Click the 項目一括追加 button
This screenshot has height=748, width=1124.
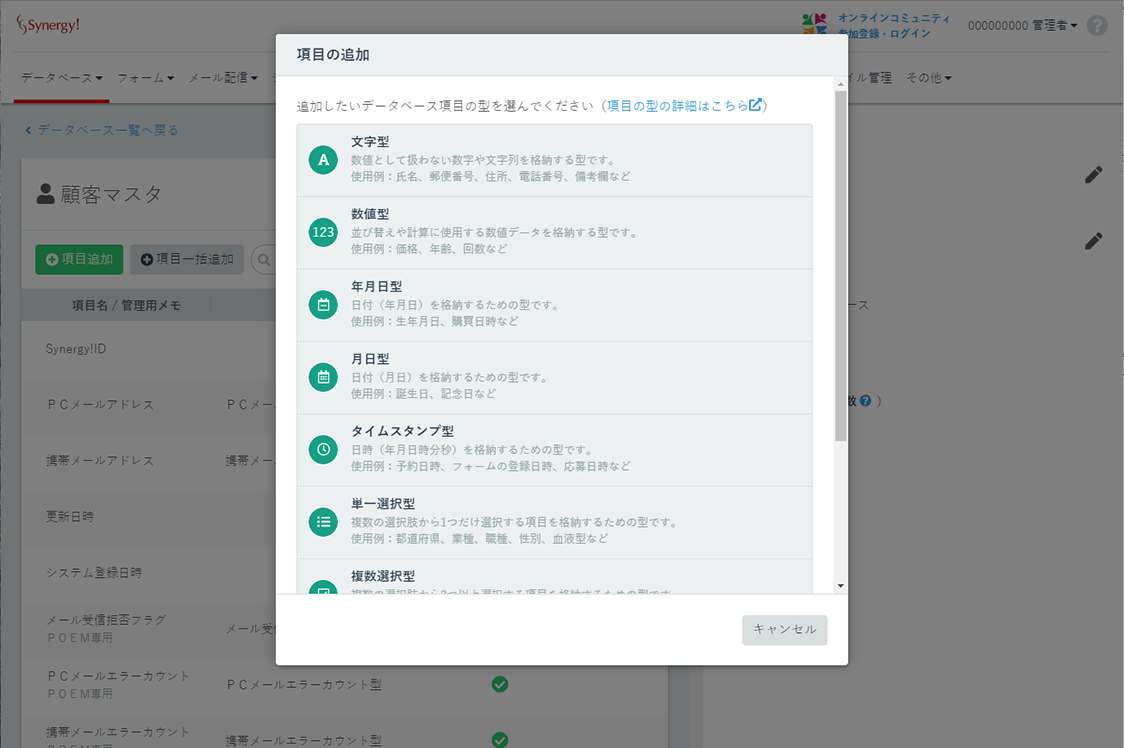pyautogui.click(x=186, y=259)
